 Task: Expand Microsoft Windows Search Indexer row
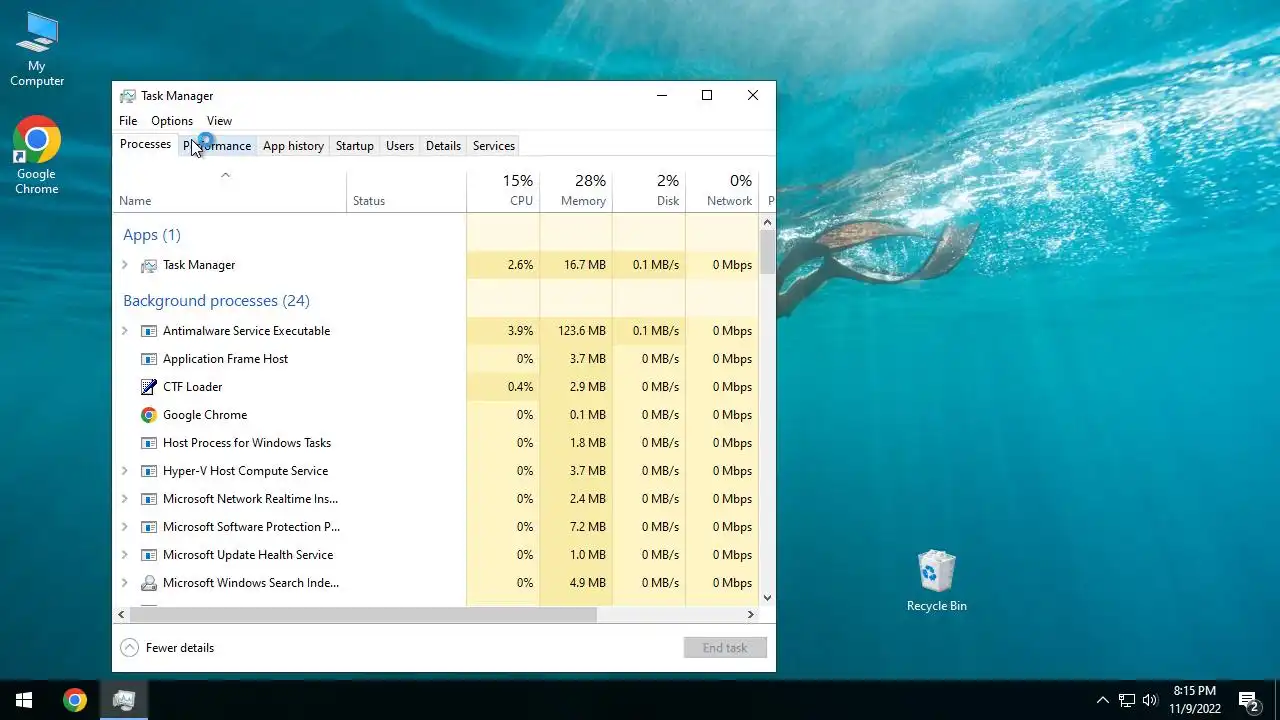tap(125, 583)
